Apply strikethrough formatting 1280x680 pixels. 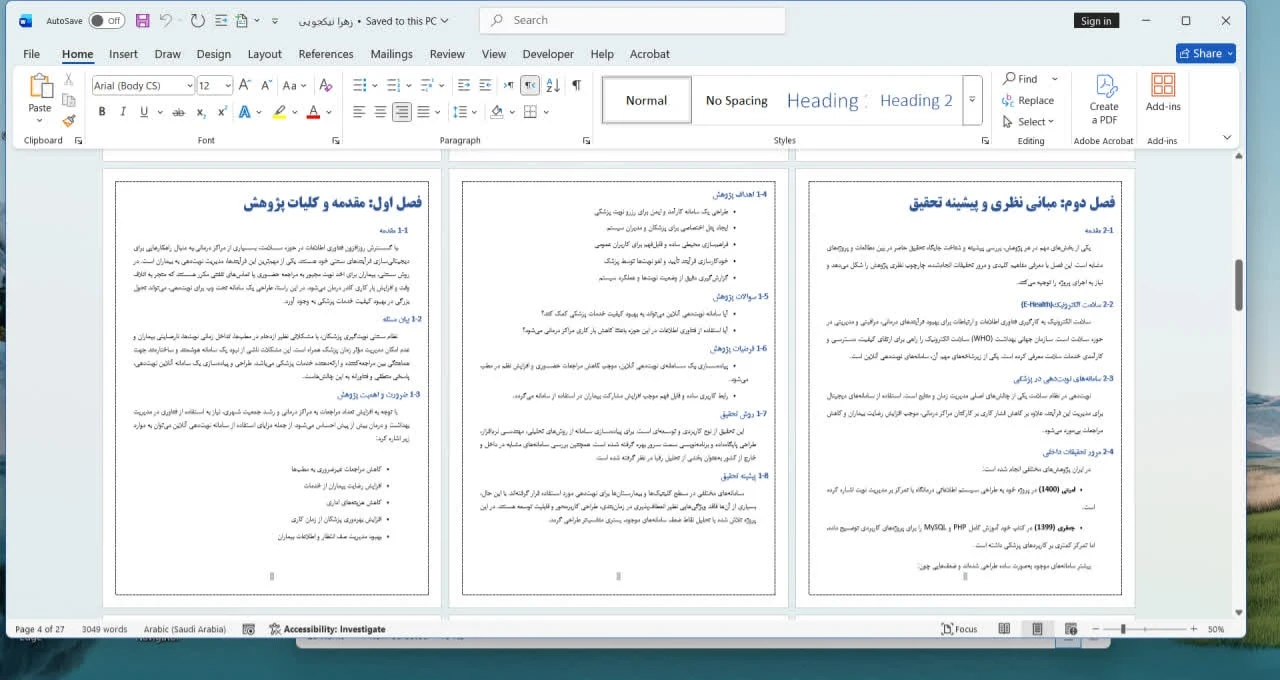(178, 112)
